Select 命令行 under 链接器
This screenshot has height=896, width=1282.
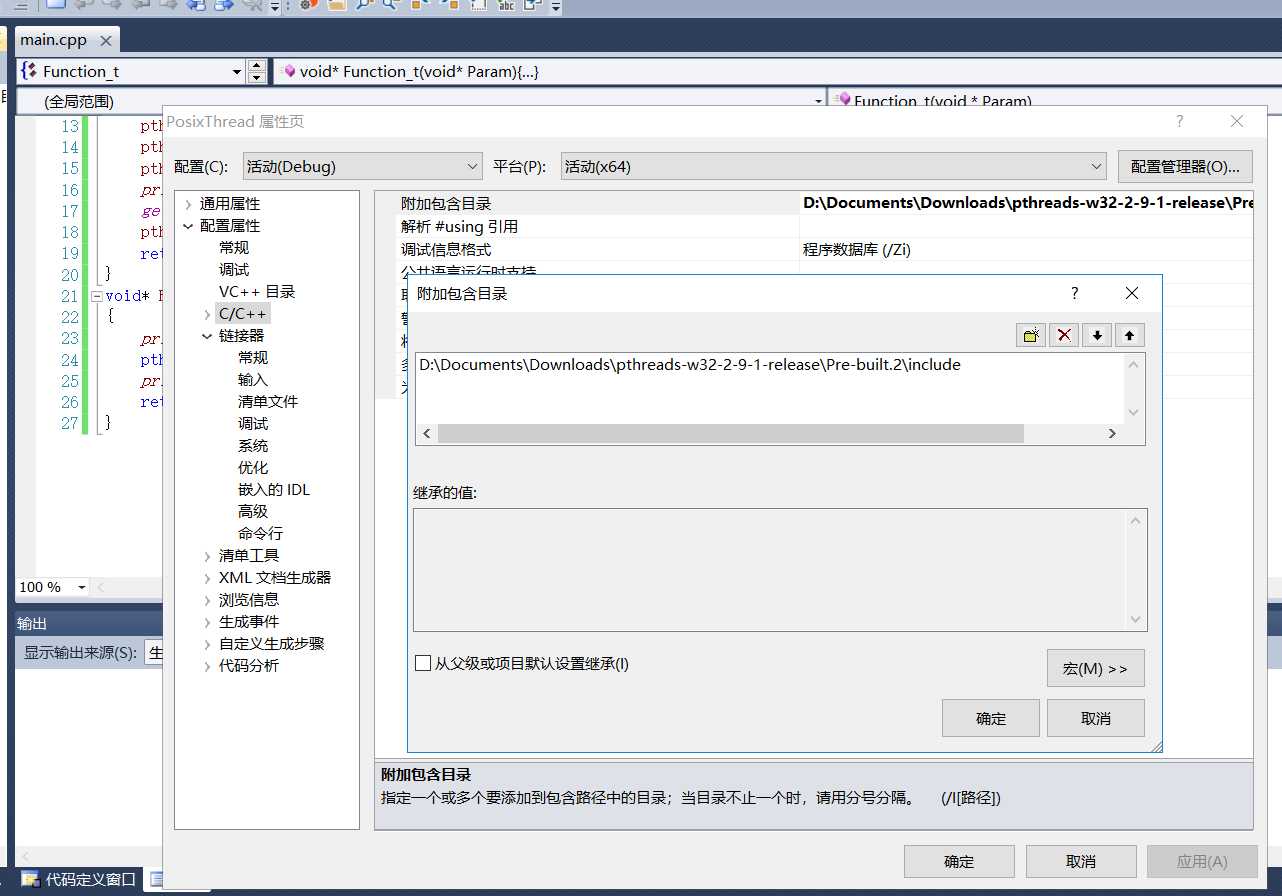pyautogui.click(x=260, y=534)
